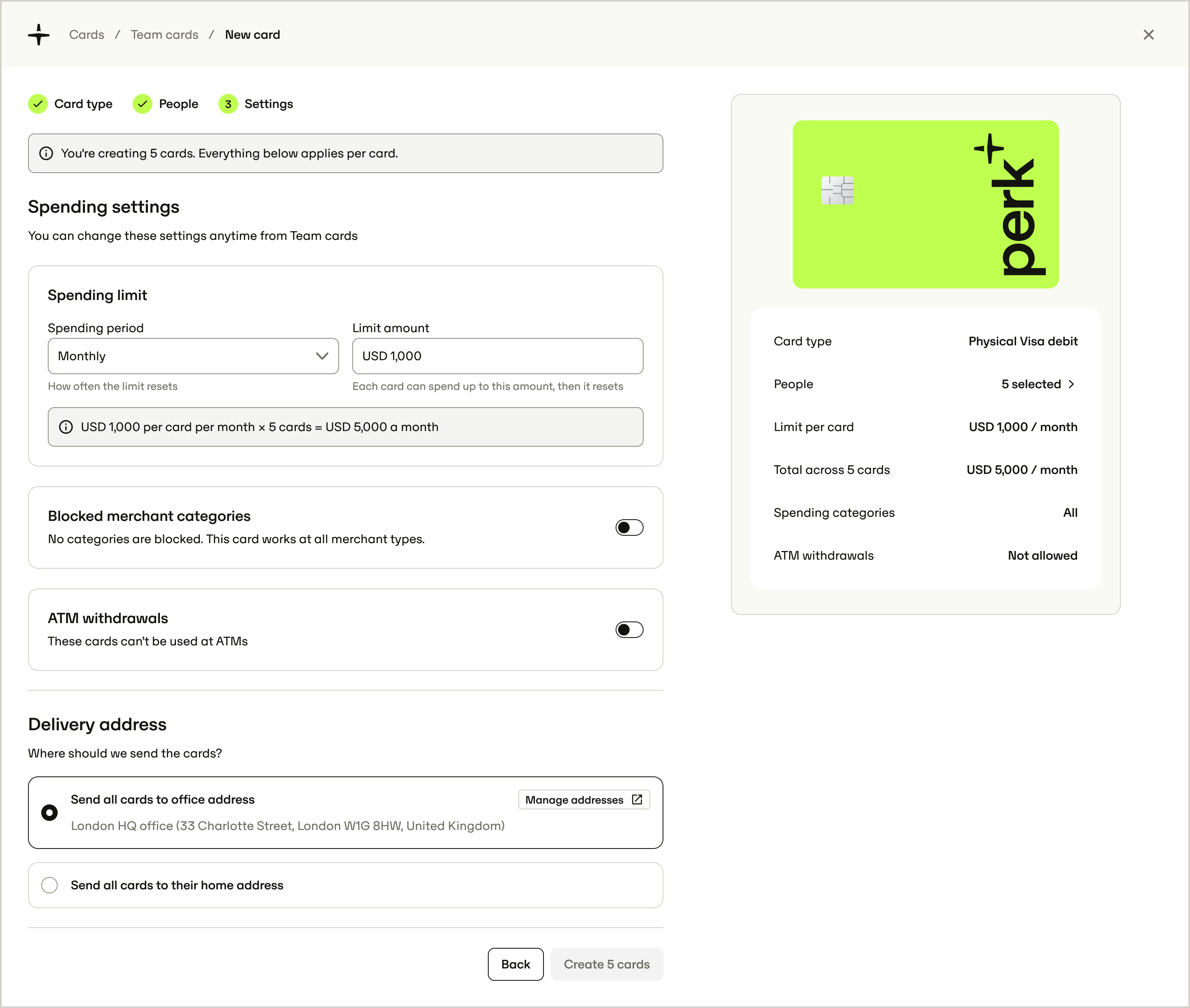Turn on ATM withdrawals toggle
Screen dimensions: 1190x1008
pos(629,630)
